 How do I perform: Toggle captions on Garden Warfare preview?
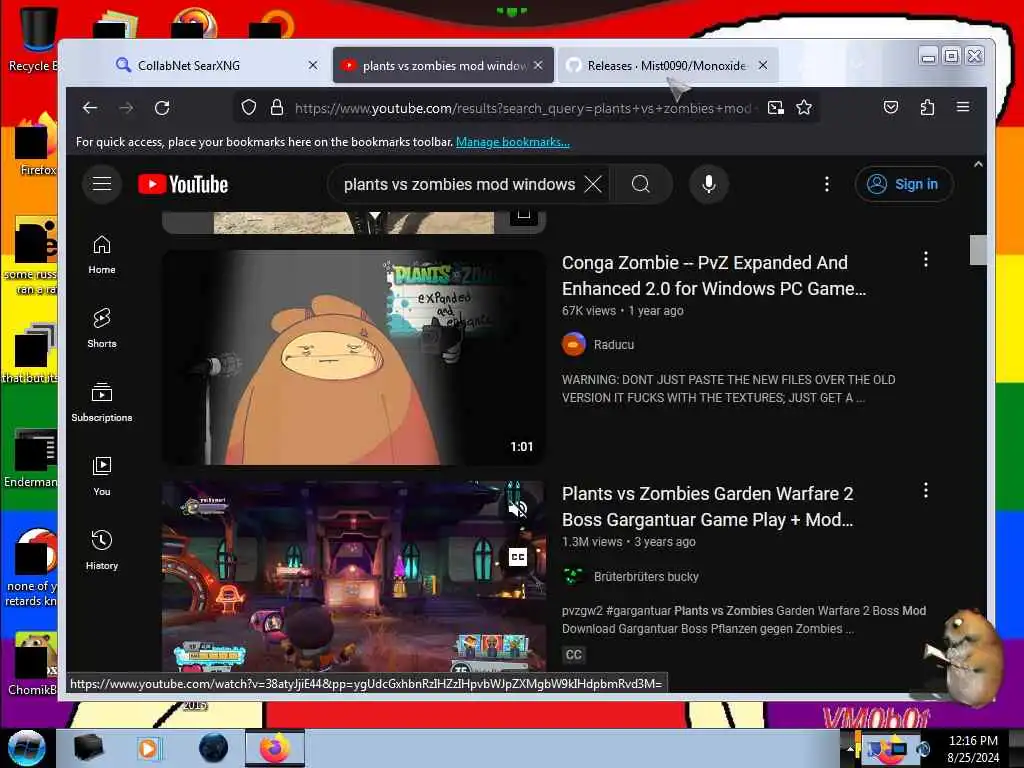(x=517, y=557)
